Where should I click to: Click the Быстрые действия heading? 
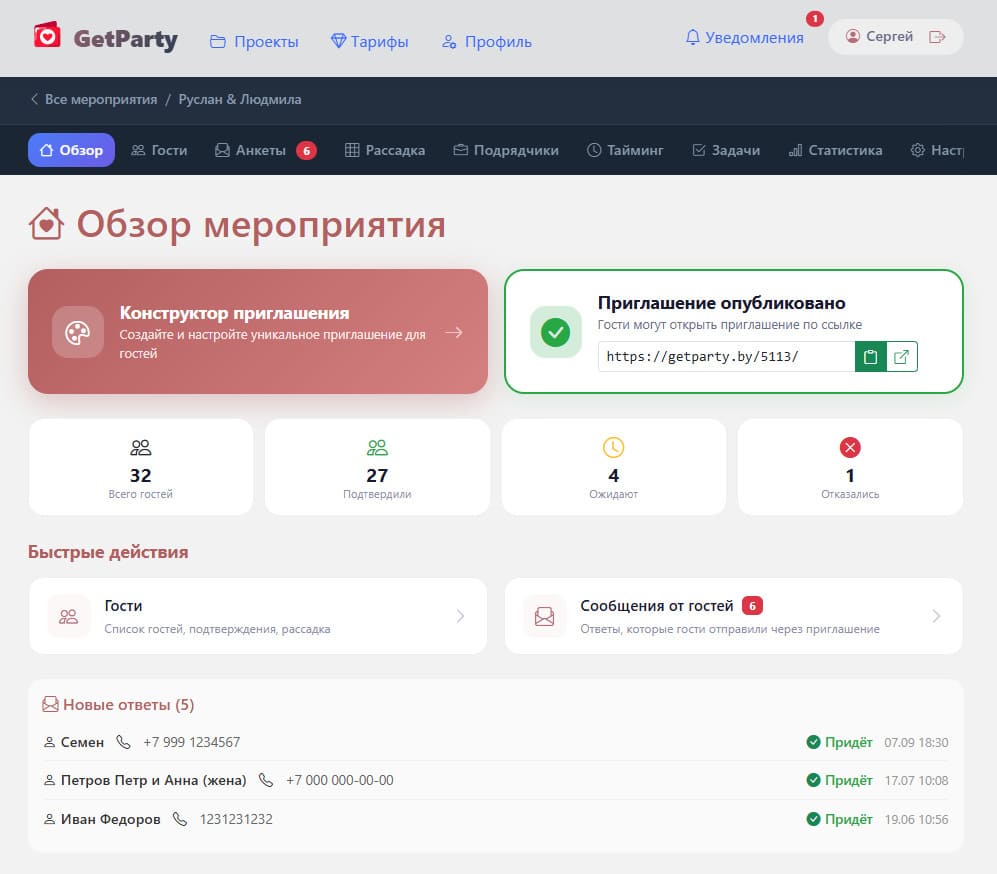click(108, 552)
